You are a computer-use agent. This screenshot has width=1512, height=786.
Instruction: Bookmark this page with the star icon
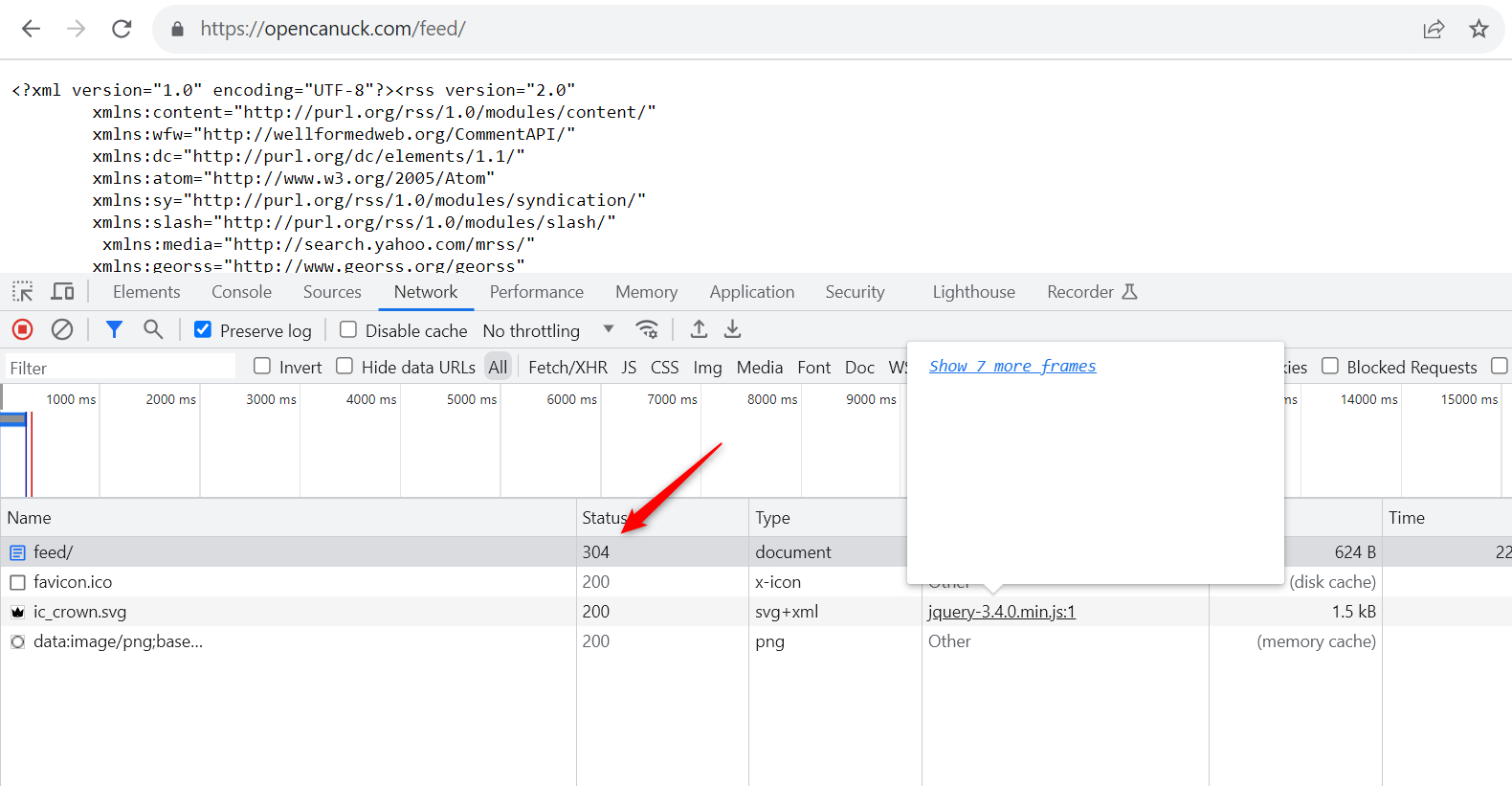click(1479, 29)
